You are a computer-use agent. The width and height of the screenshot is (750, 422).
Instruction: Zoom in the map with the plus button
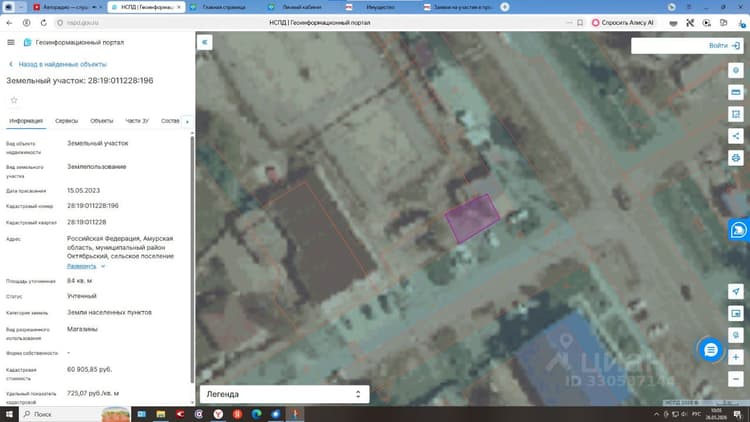736,357
